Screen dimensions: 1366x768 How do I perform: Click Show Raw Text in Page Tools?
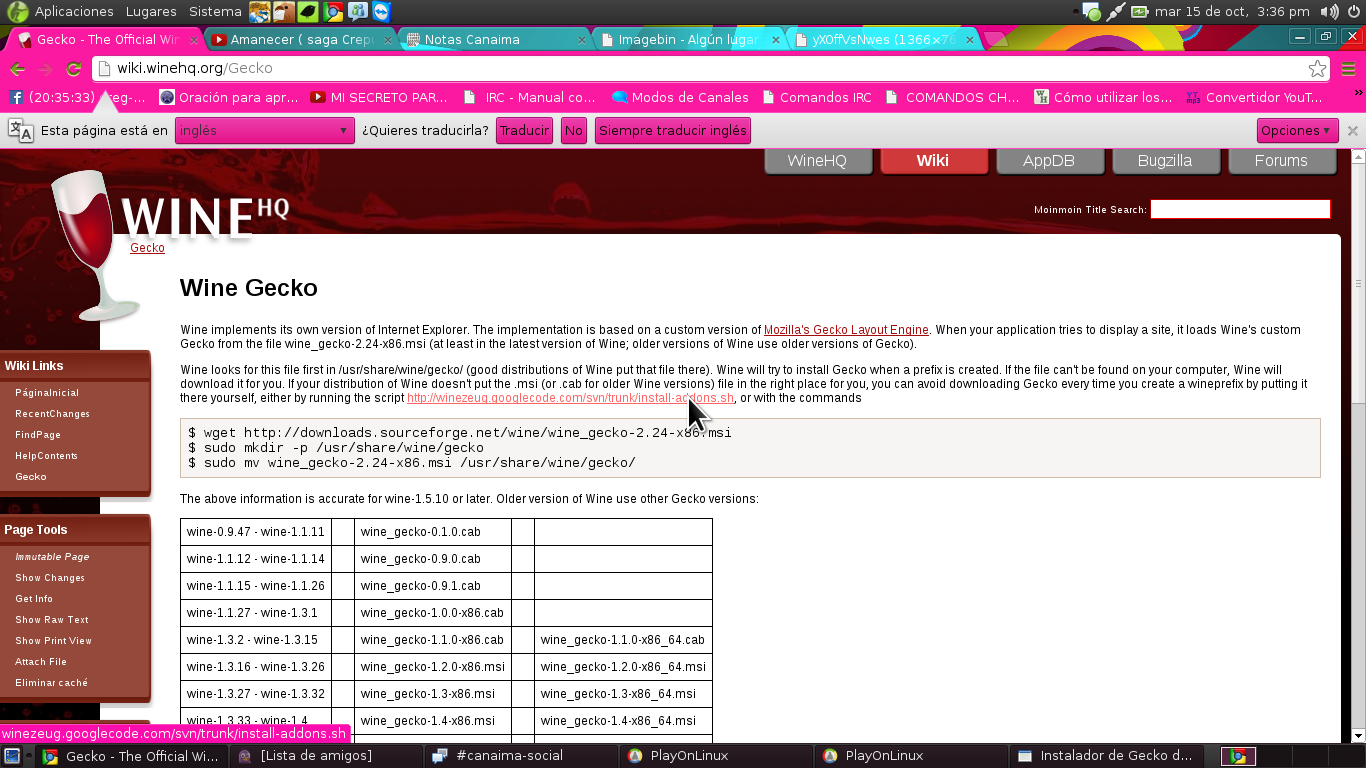tap(52, 620)
